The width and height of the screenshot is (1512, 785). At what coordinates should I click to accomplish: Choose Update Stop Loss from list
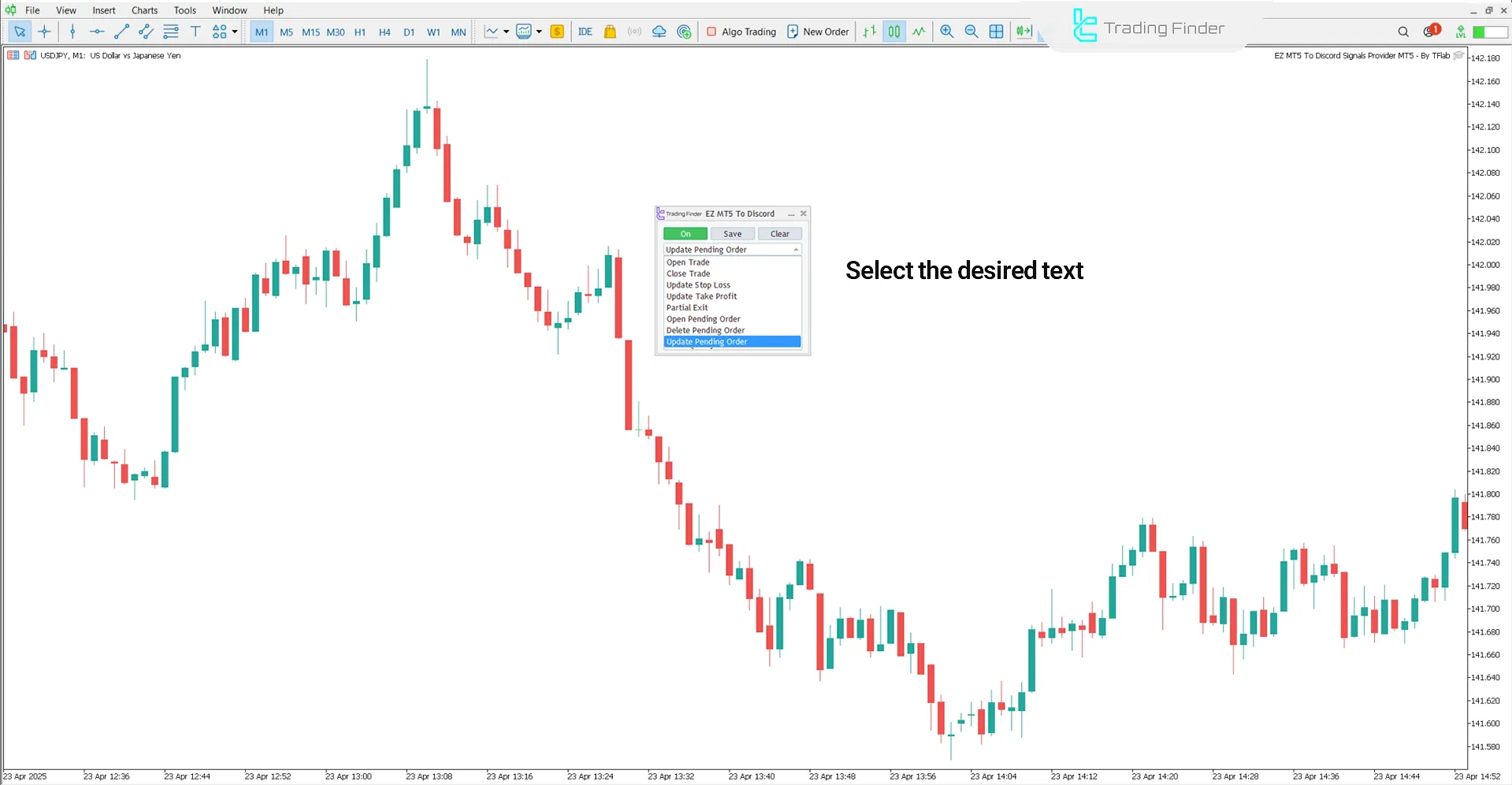(x=698, y=285)
